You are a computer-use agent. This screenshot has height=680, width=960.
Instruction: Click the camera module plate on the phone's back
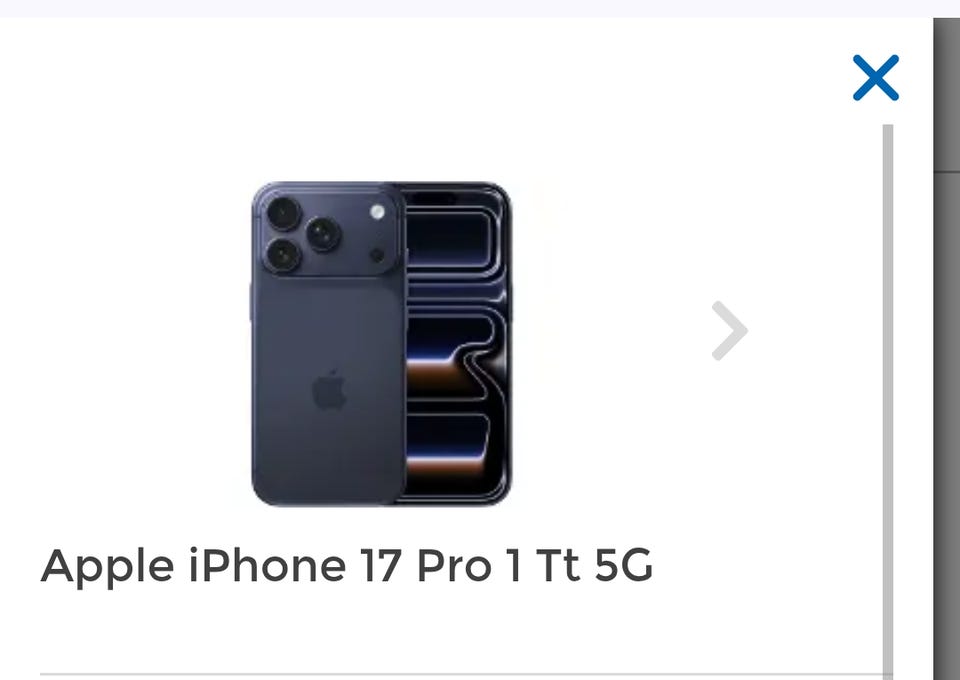[329, 233]
